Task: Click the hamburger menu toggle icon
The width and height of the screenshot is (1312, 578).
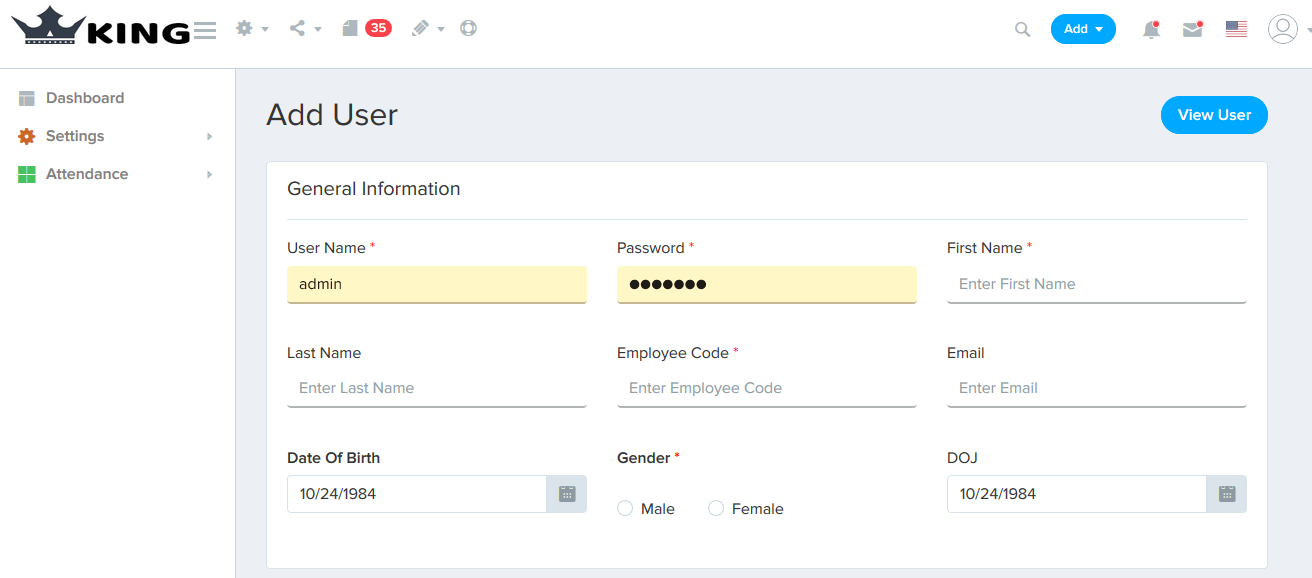Action: [205, 30]
